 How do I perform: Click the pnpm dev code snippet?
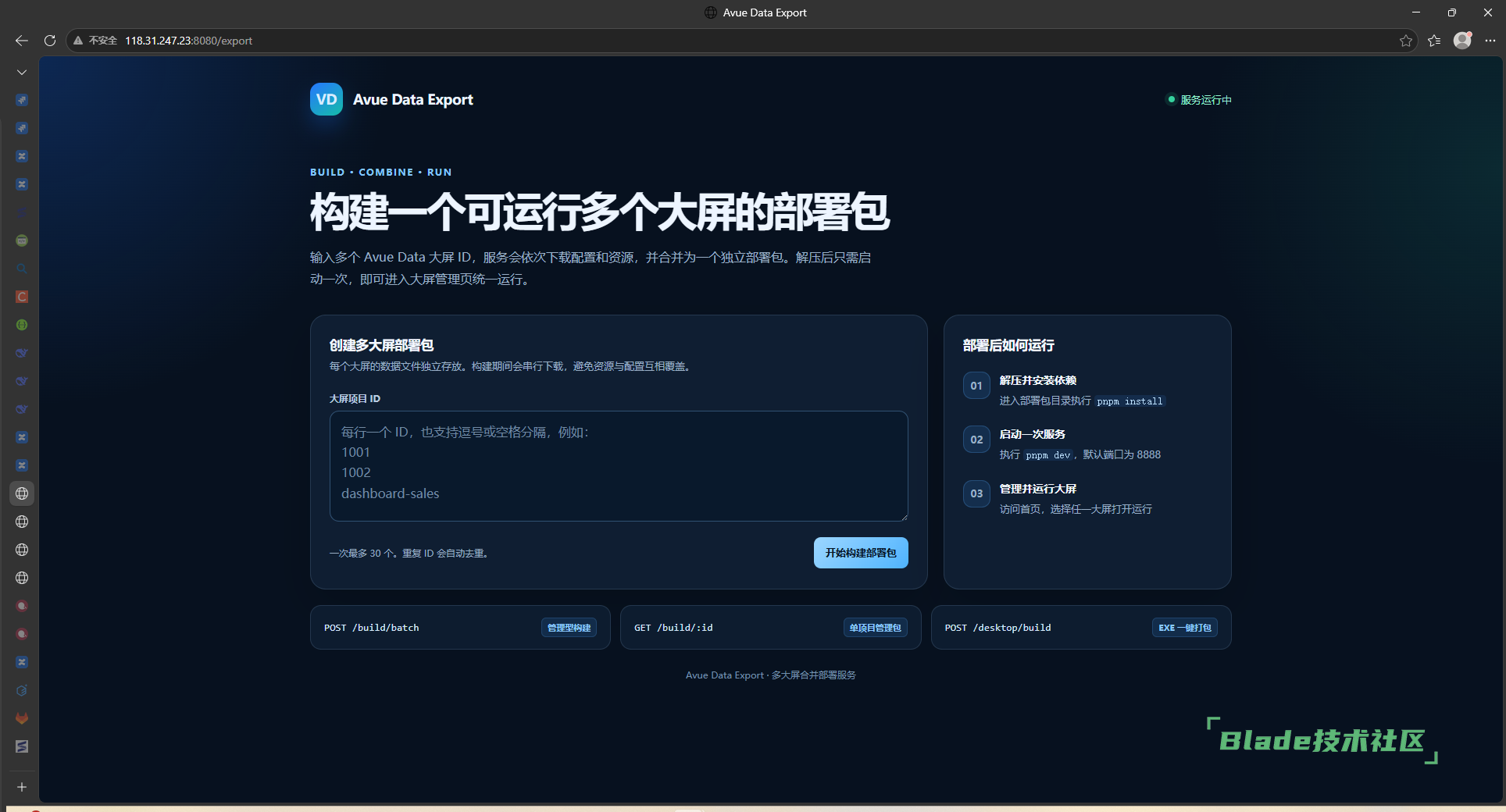pos(1048,455)
